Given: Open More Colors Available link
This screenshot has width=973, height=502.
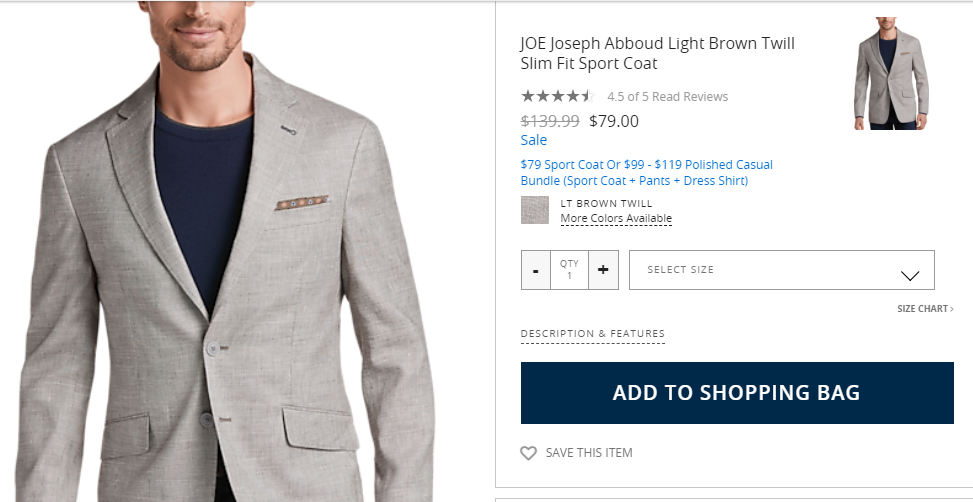Looking at the screenshot, I should (x=616, y=219).
